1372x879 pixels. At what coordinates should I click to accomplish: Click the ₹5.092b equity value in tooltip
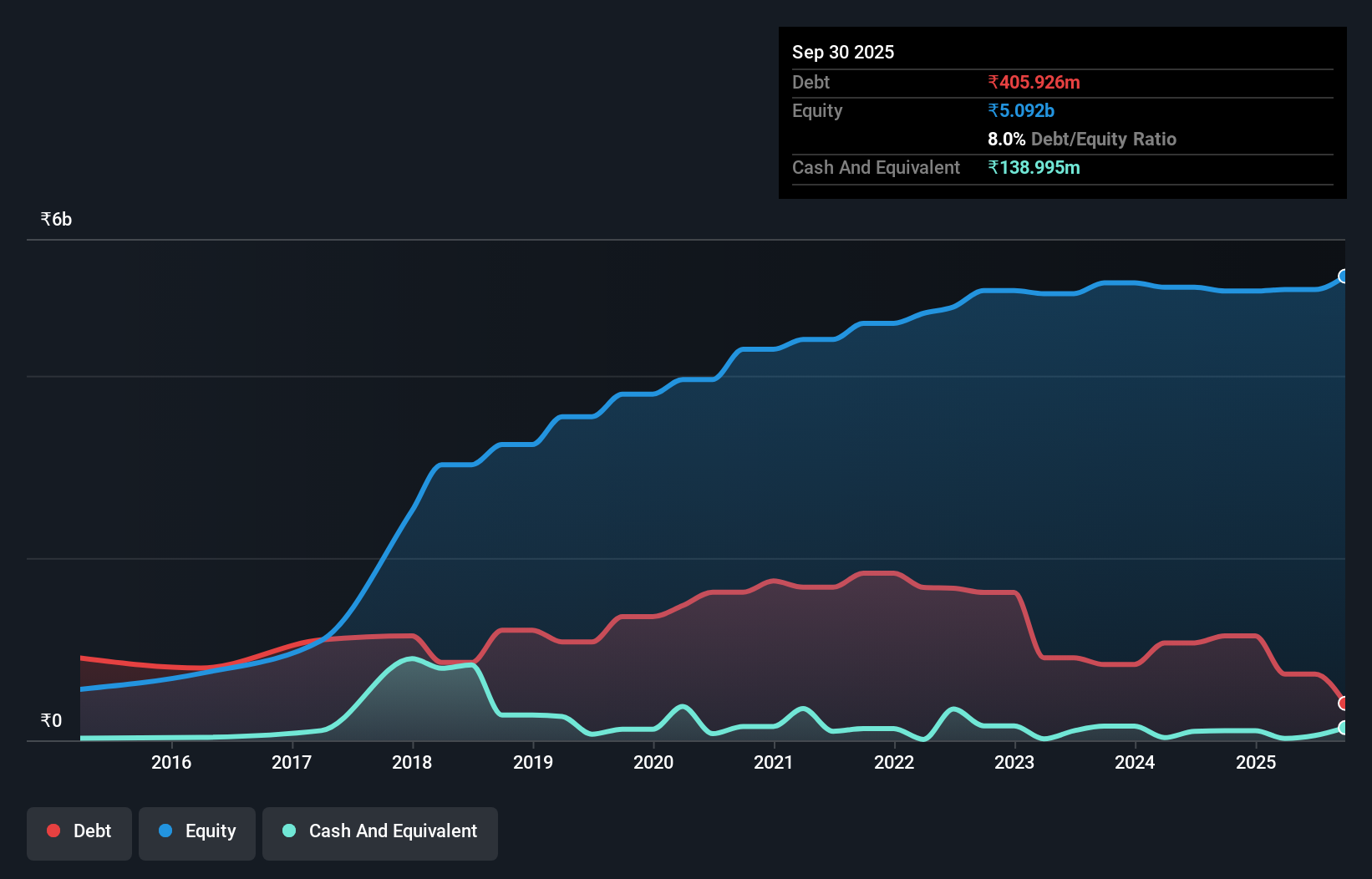(1020, 110)
